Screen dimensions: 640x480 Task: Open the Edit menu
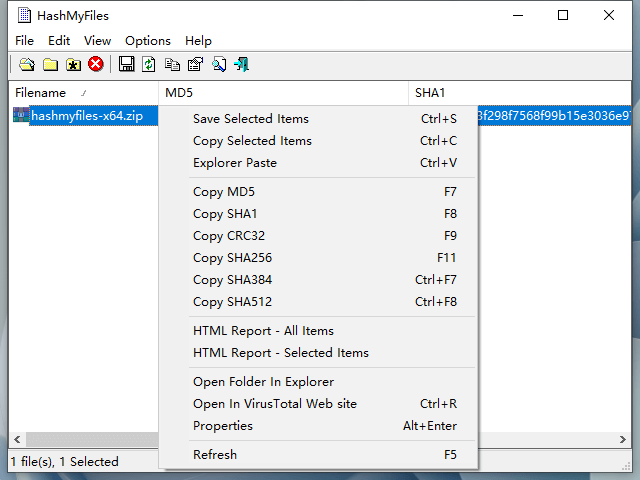[x=59, y=41]
